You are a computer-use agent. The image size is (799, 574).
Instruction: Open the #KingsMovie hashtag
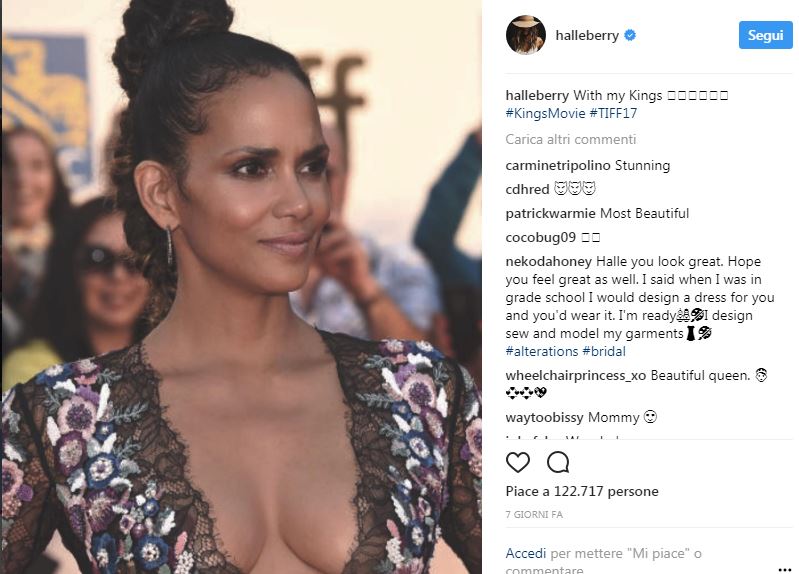(545, 113)
